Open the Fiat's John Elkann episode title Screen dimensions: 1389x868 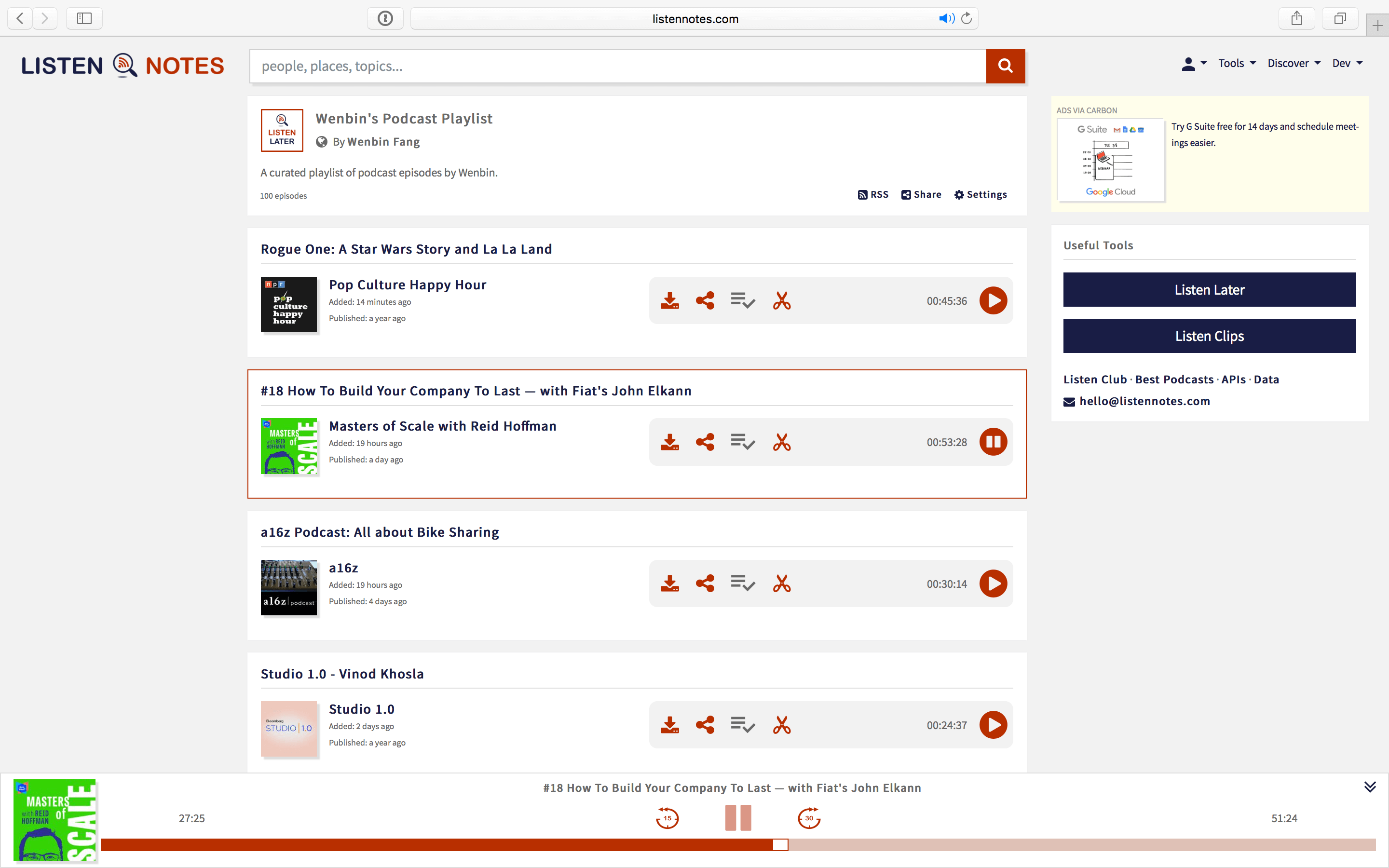[476, 391]
